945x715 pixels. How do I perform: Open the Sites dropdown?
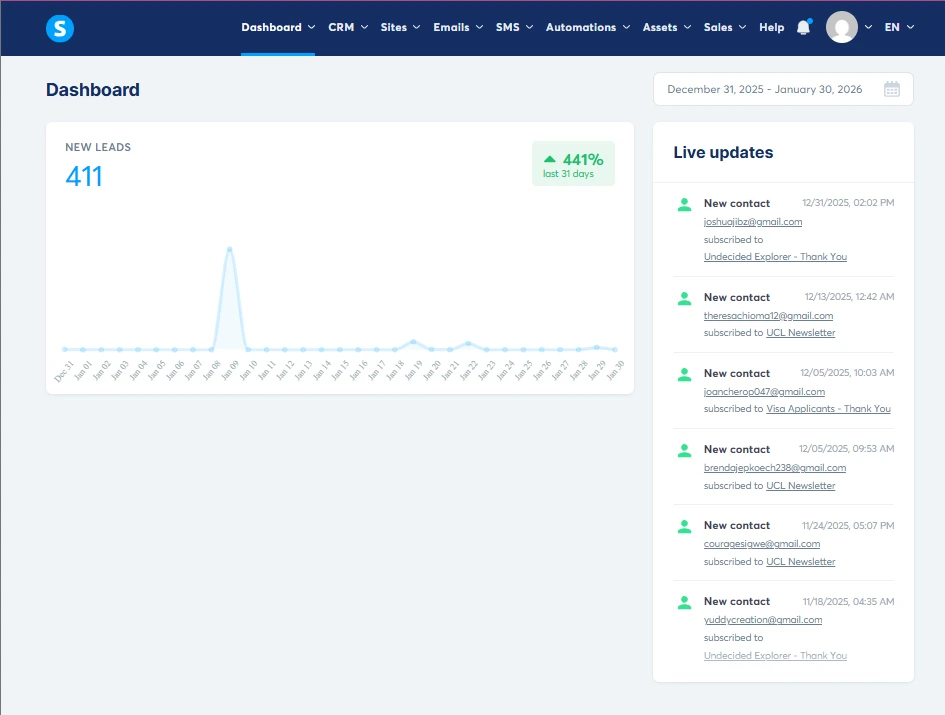394,27
